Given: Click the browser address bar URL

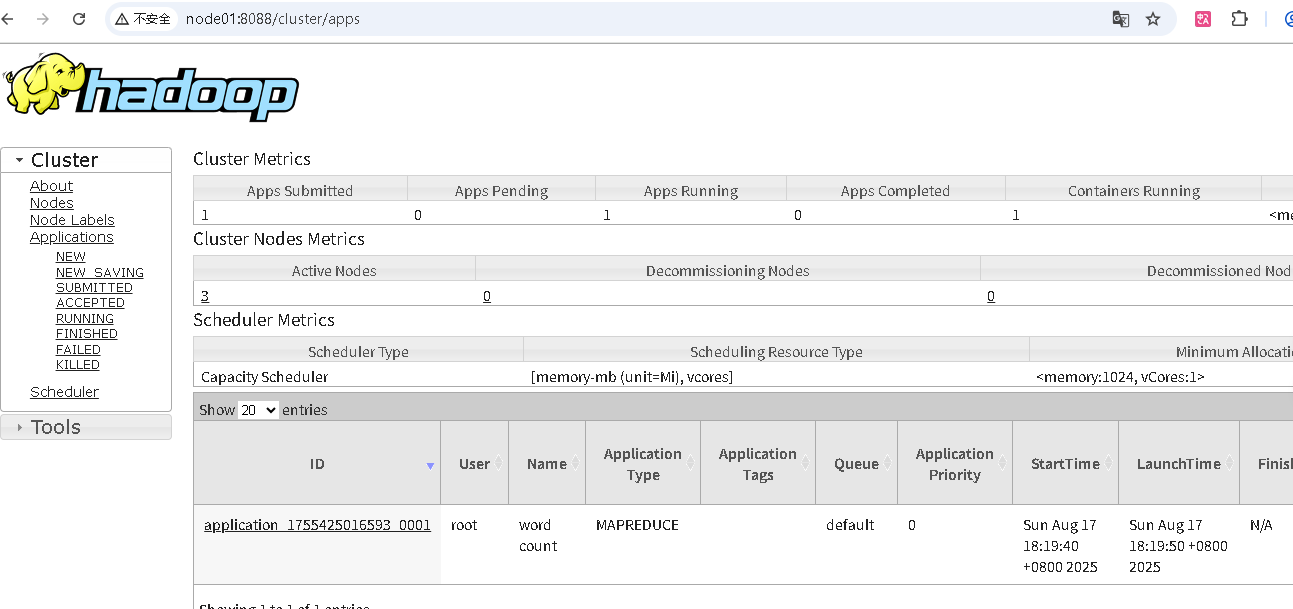Looking at the screenshot, I should point(273,19).
